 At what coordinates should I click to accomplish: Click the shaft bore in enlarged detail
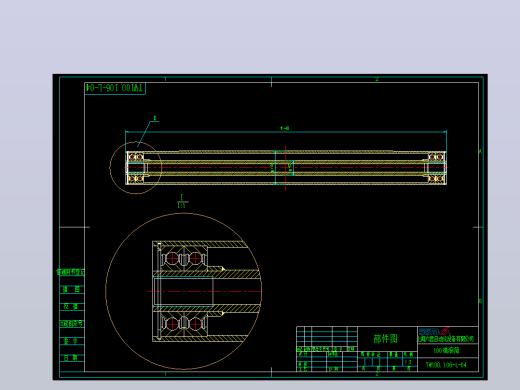183,291
